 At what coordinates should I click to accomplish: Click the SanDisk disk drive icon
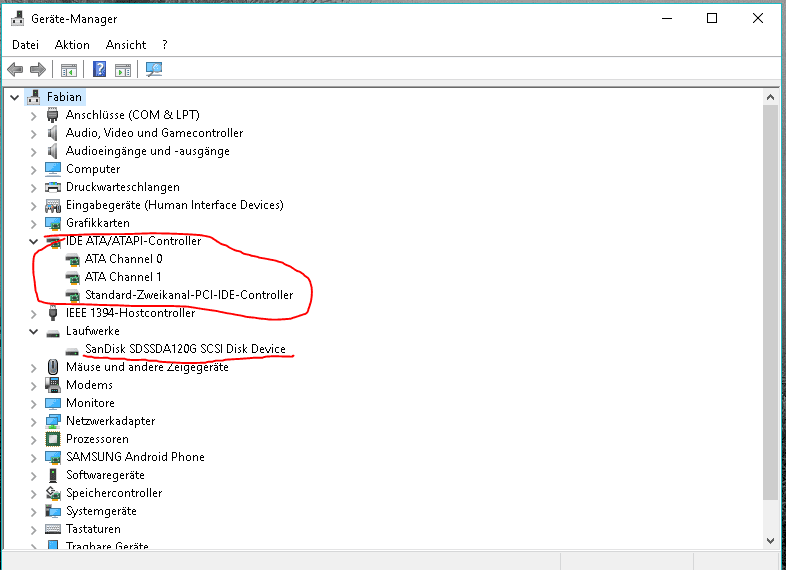click(72, 351)
